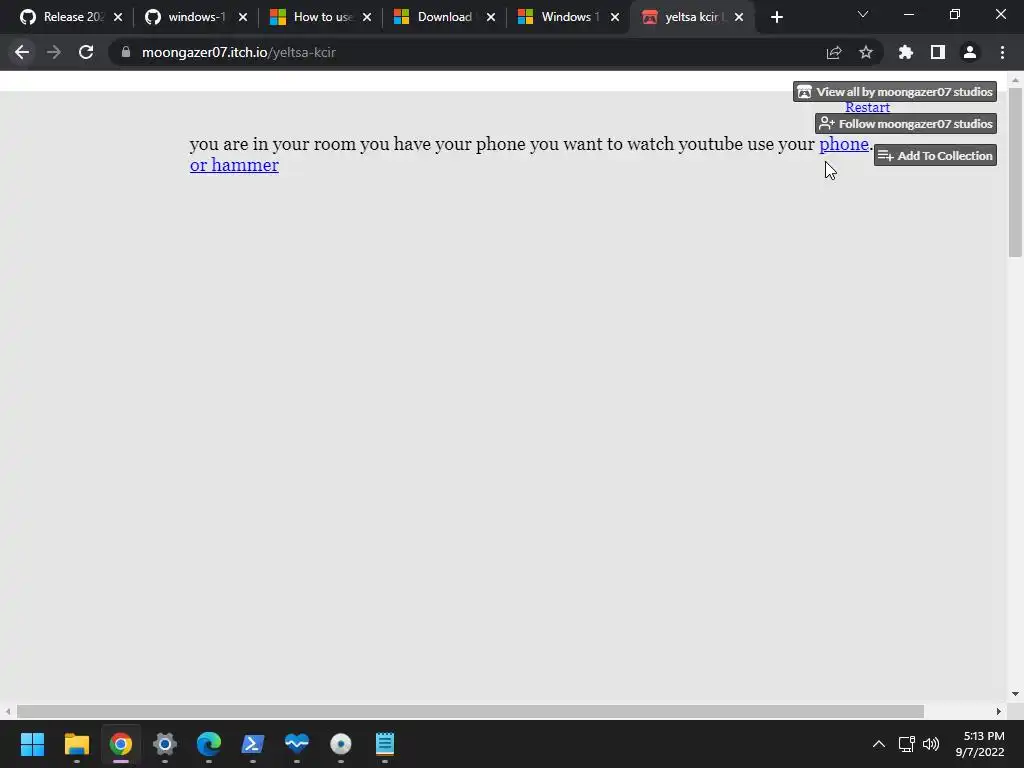View site info via the lock icon
Viewport: 1024px width, 768px height.
(x=126, y=52)
